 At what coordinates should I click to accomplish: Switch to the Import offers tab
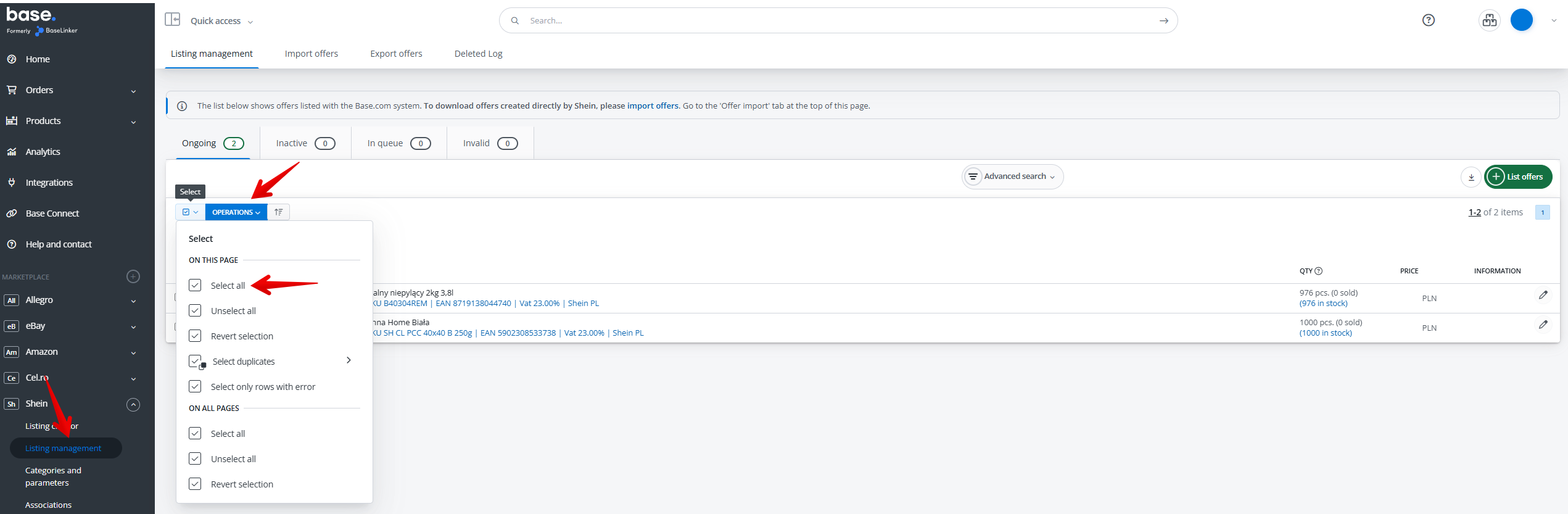(311, 54)
